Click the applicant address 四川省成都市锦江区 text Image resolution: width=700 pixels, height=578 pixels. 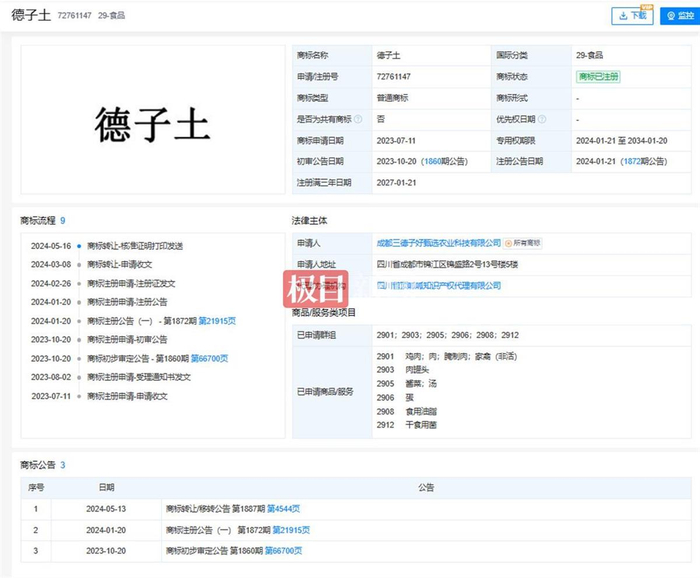[x=447, y=264]
